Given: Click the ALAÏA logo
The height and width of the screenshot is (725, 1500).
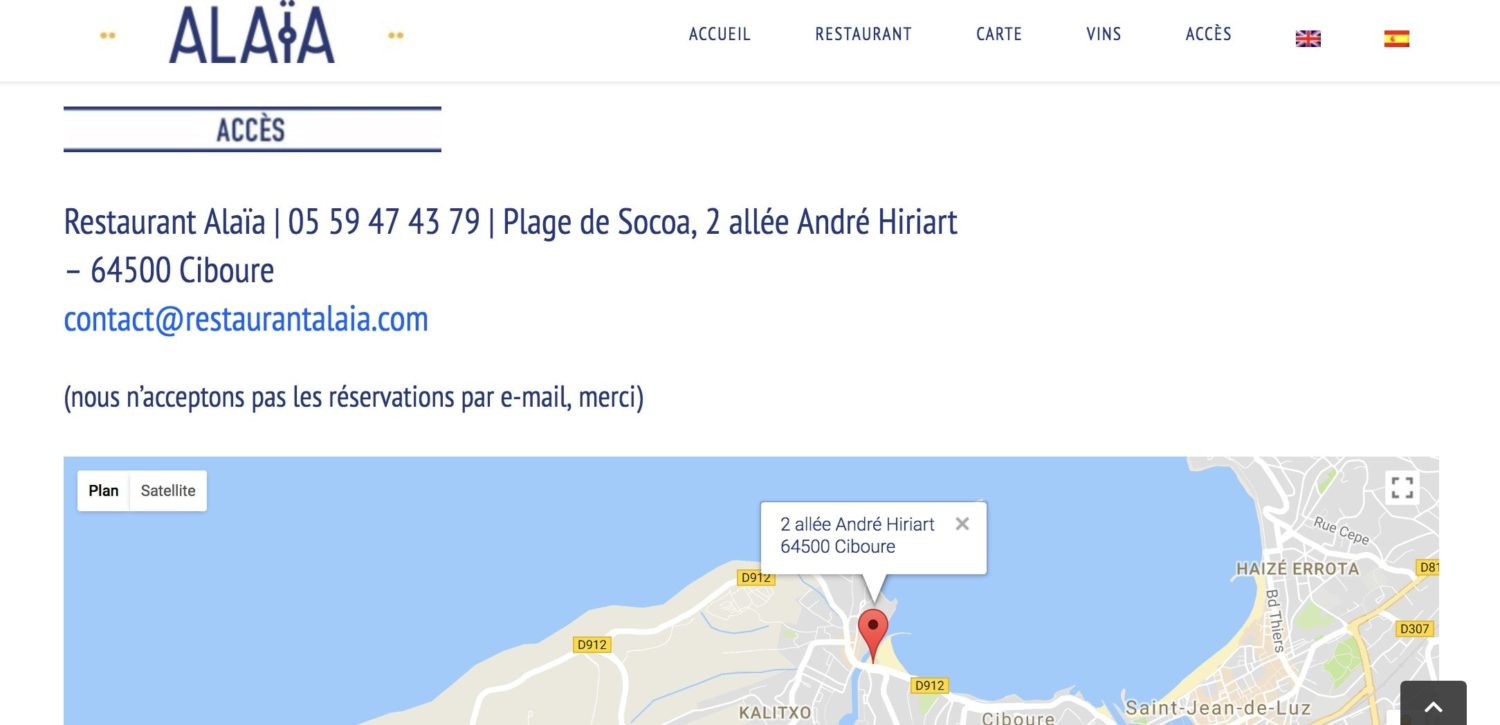Looking at the screenshot, I should click(x=252, y=35).
